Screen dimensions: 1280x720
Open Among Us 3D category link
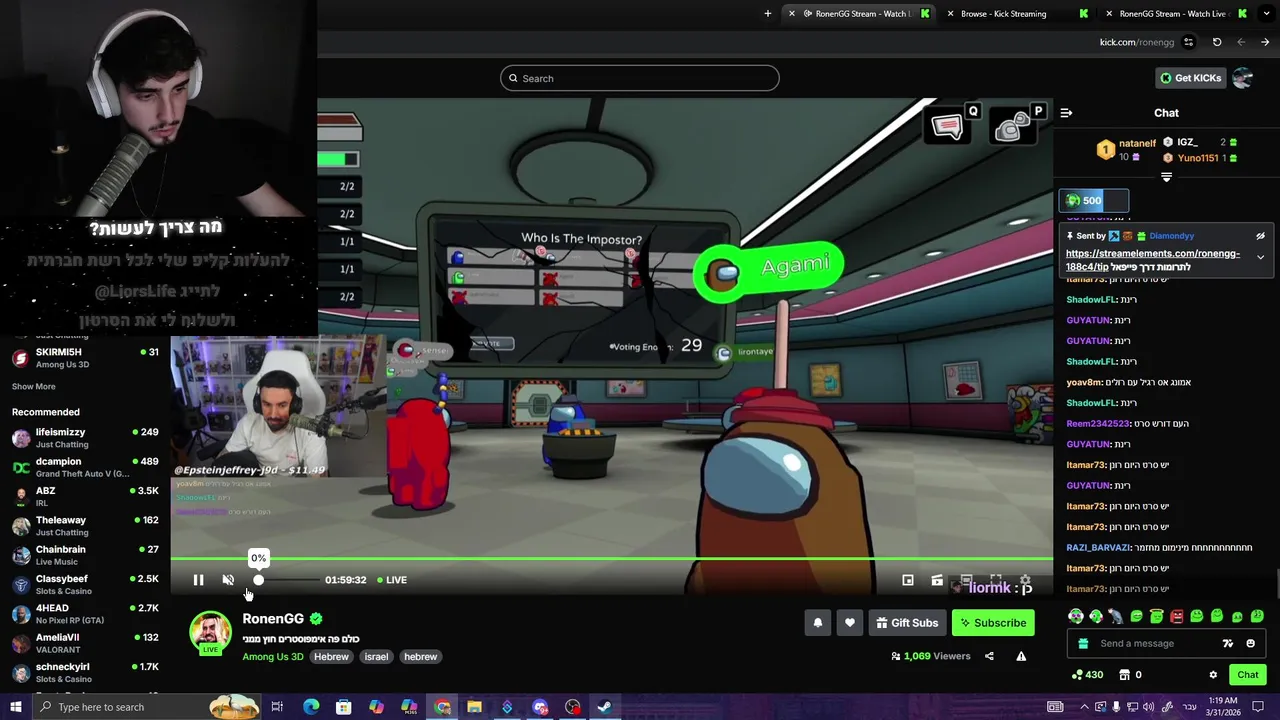(272, 657)
